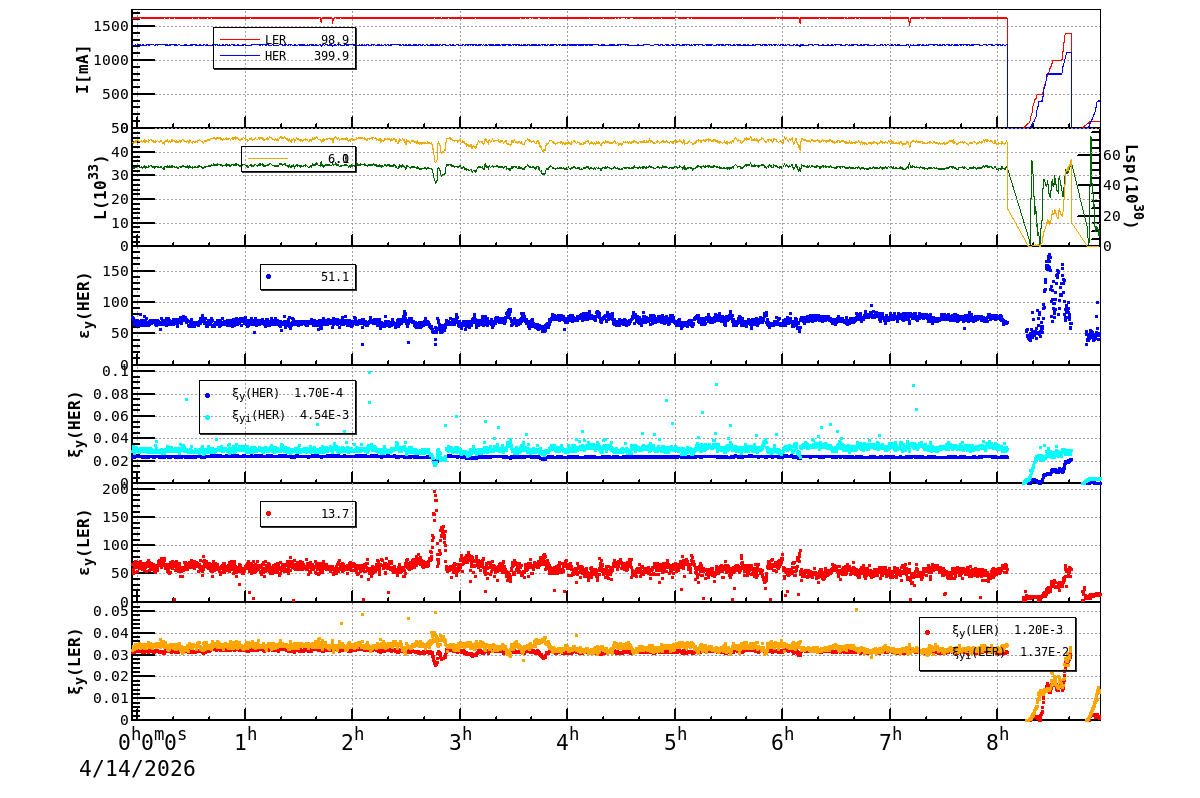This screenshot has width=1200, height=798.
Task: Select the ξy(LER) axis label
Action: 76,660
